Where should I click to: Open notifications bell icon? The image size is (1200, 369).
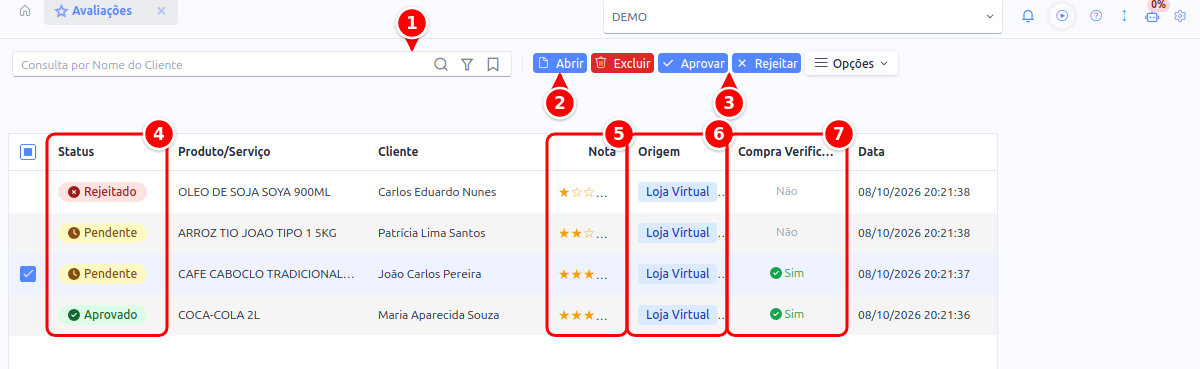tap(1028, 16)
